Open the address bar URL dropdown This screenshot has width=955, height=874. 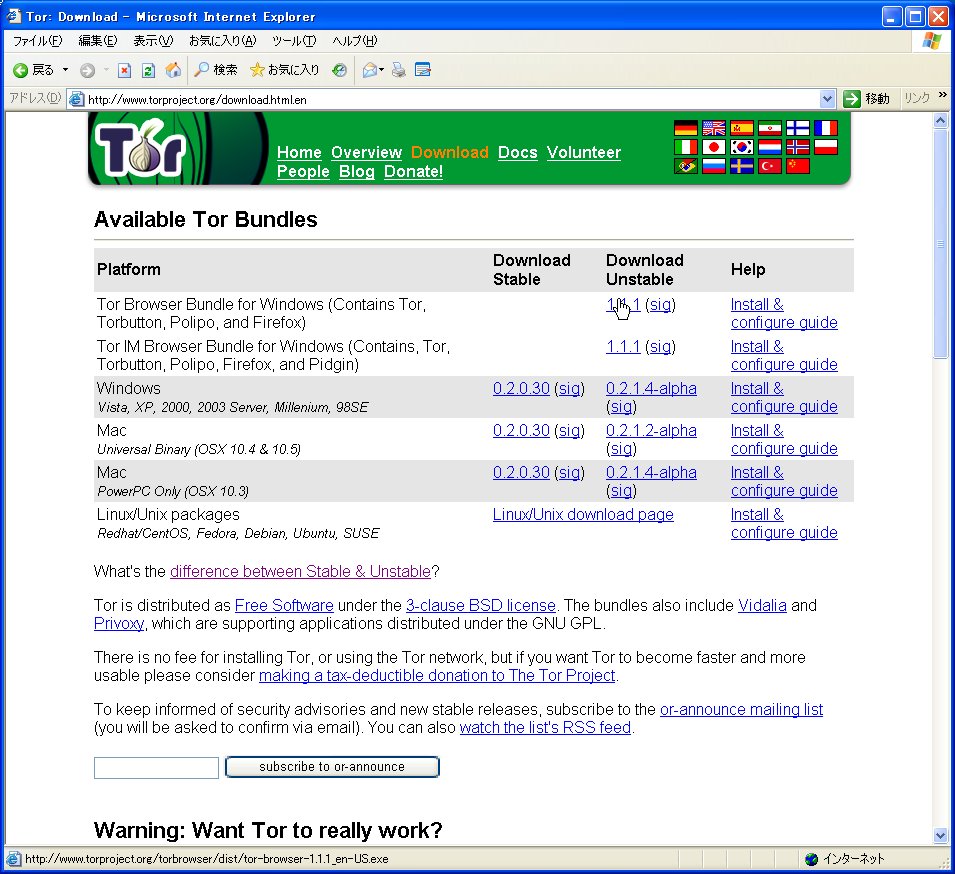826,99
